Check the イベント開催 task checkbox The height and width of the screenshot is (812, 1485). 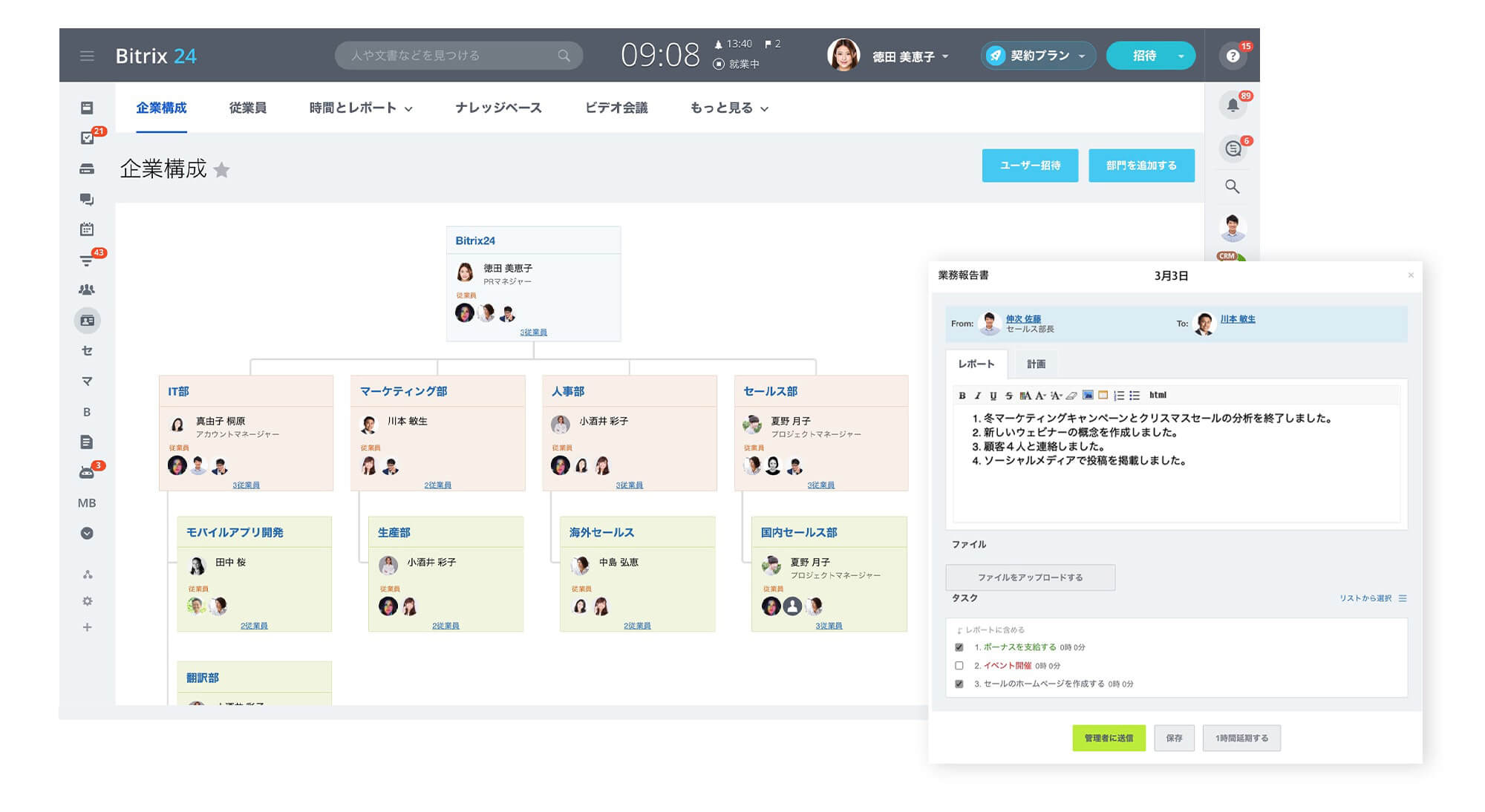pyautogui.click(x=959, y=666)
